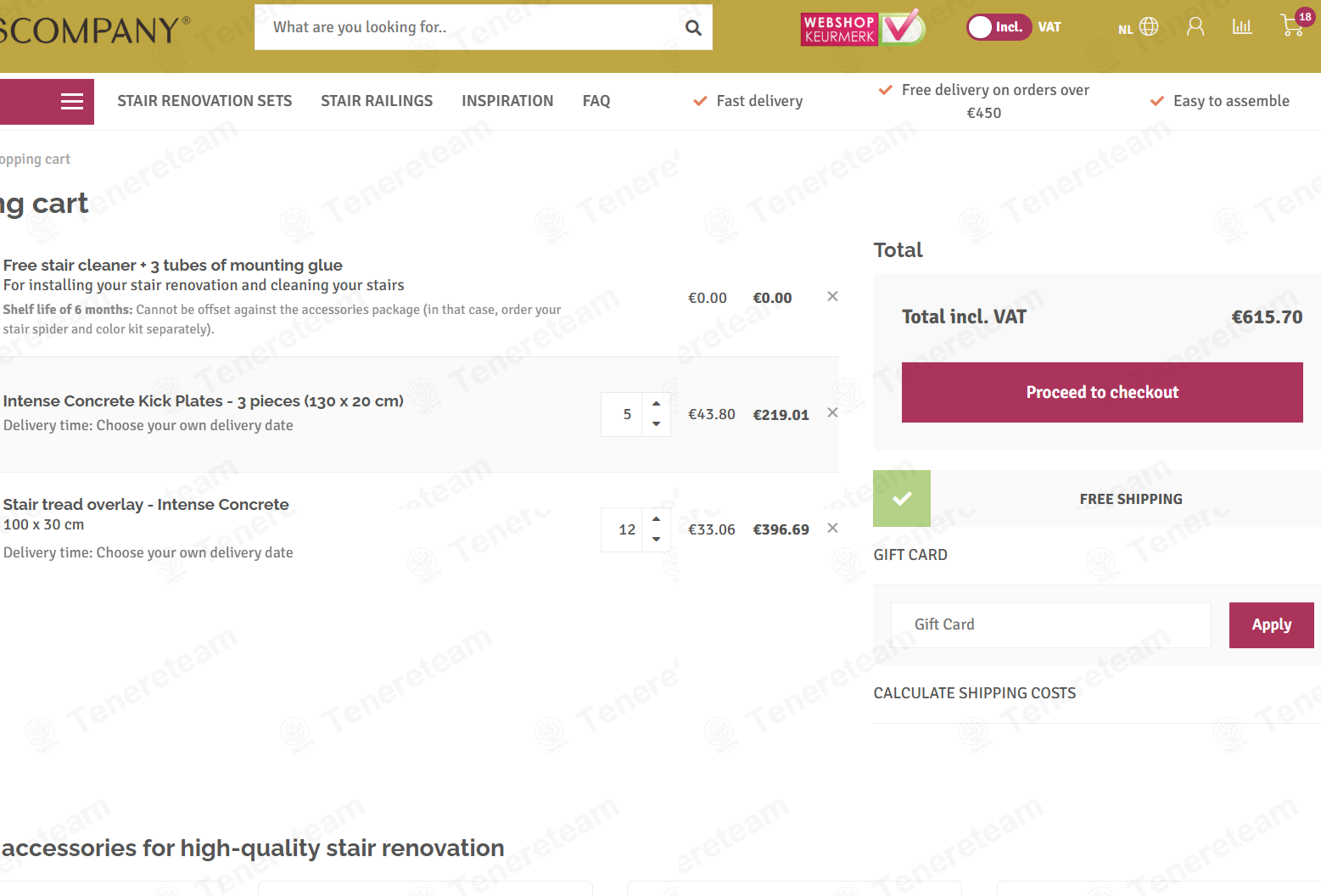Click the Fast delivery checkmark text

coord(747,101)
